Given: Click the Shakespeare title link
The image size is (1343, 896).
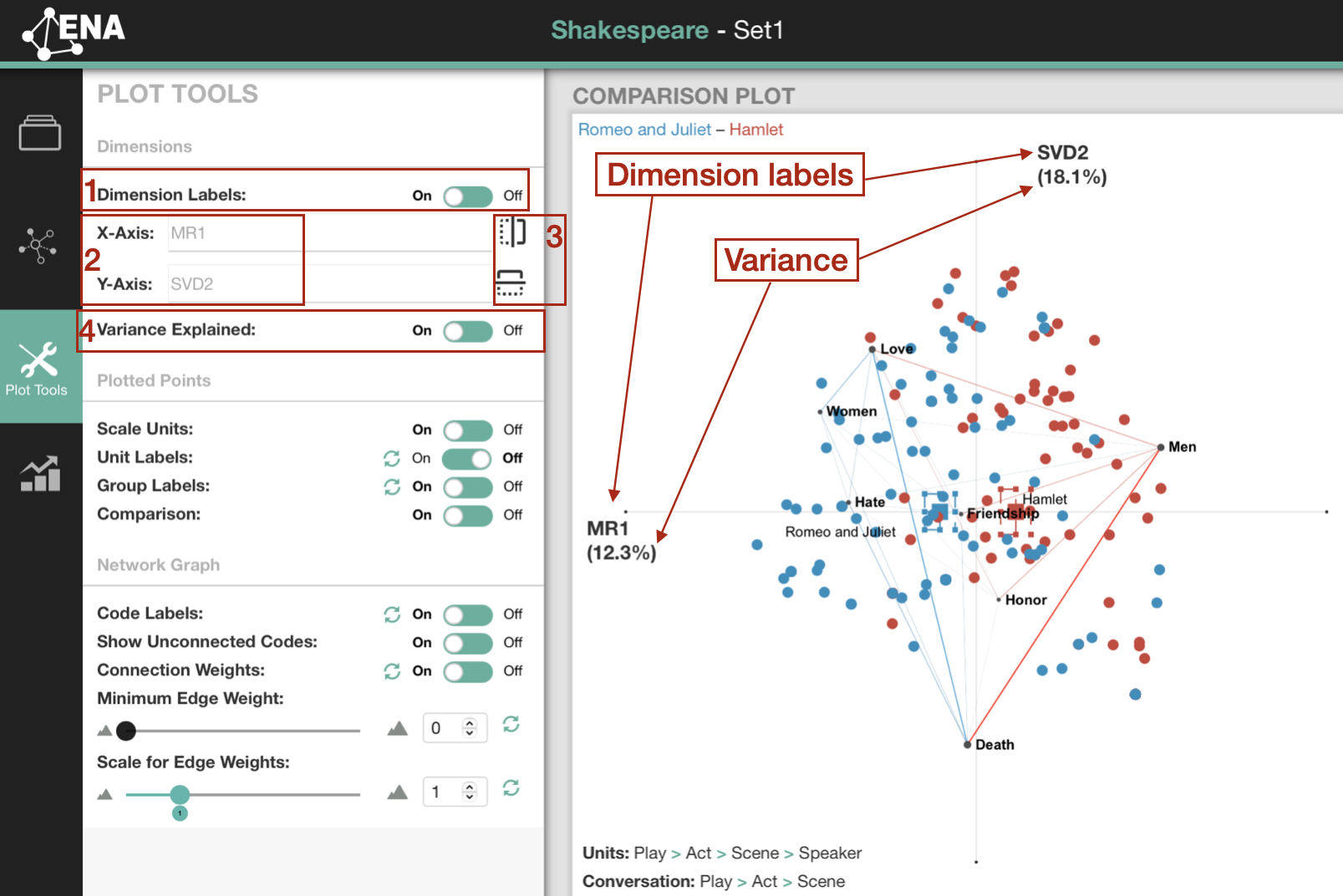Looking at the screenshot, I should point(629,31).
